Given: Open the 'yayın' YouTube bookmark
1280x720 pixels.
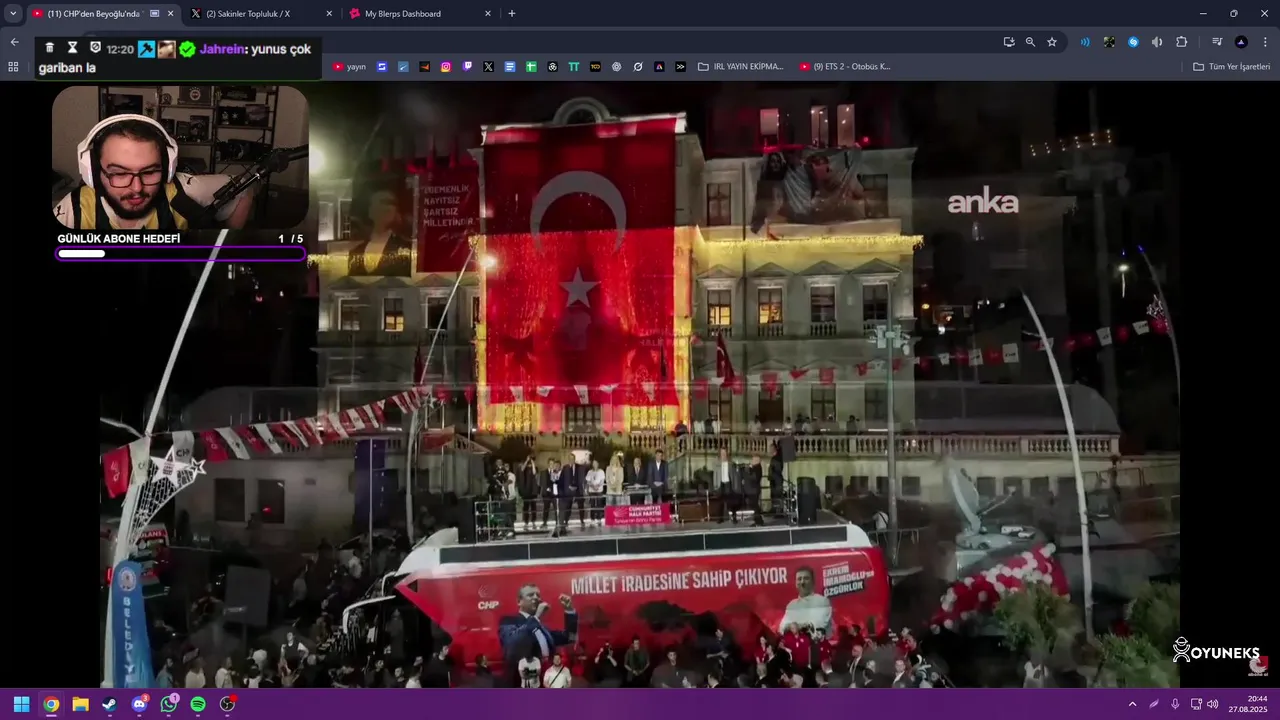Looking at the screenshot, I should tap(350, 67).
